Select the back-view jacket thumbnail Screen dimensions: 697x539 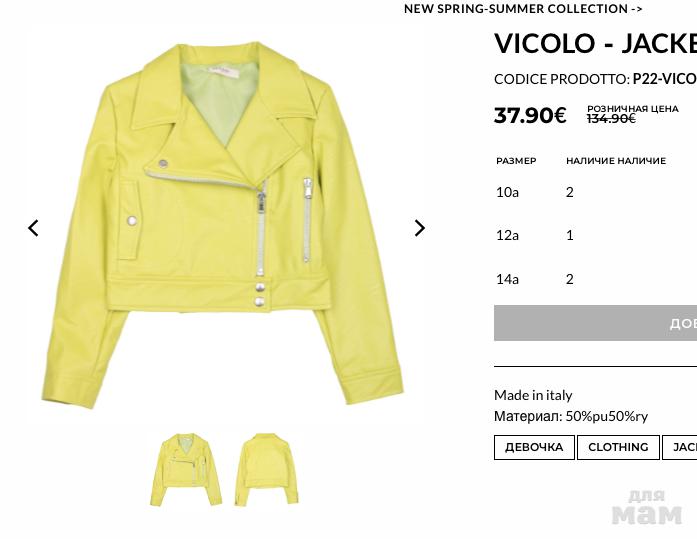(x=266, y=470)
